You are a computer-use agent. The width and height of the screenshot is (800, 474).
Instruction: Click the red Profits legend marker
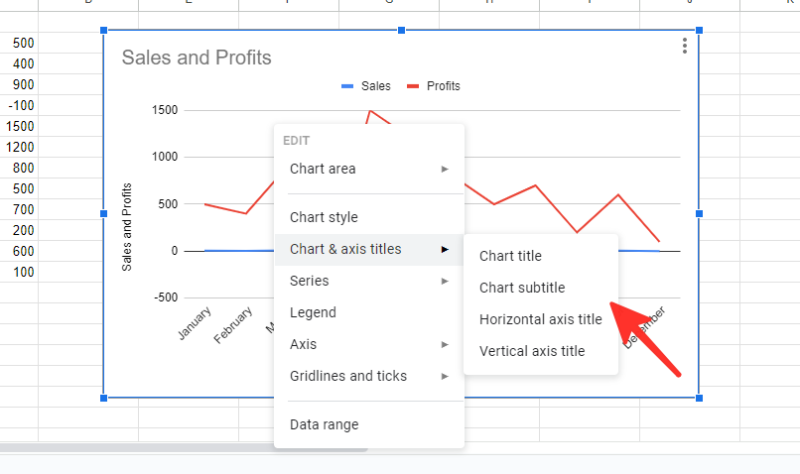click(x=415, y=87)
